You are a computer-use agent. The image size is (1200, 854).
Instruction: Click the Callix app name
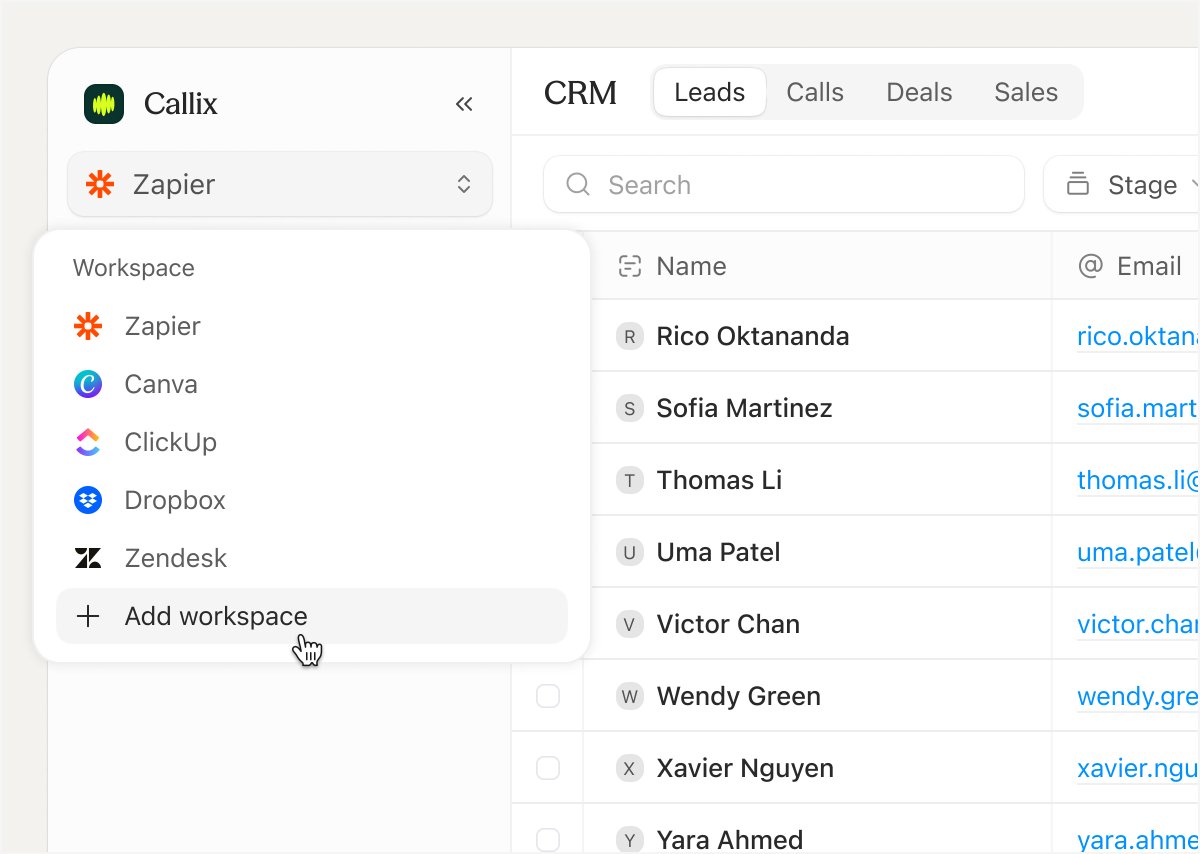[x=181, y=104]
